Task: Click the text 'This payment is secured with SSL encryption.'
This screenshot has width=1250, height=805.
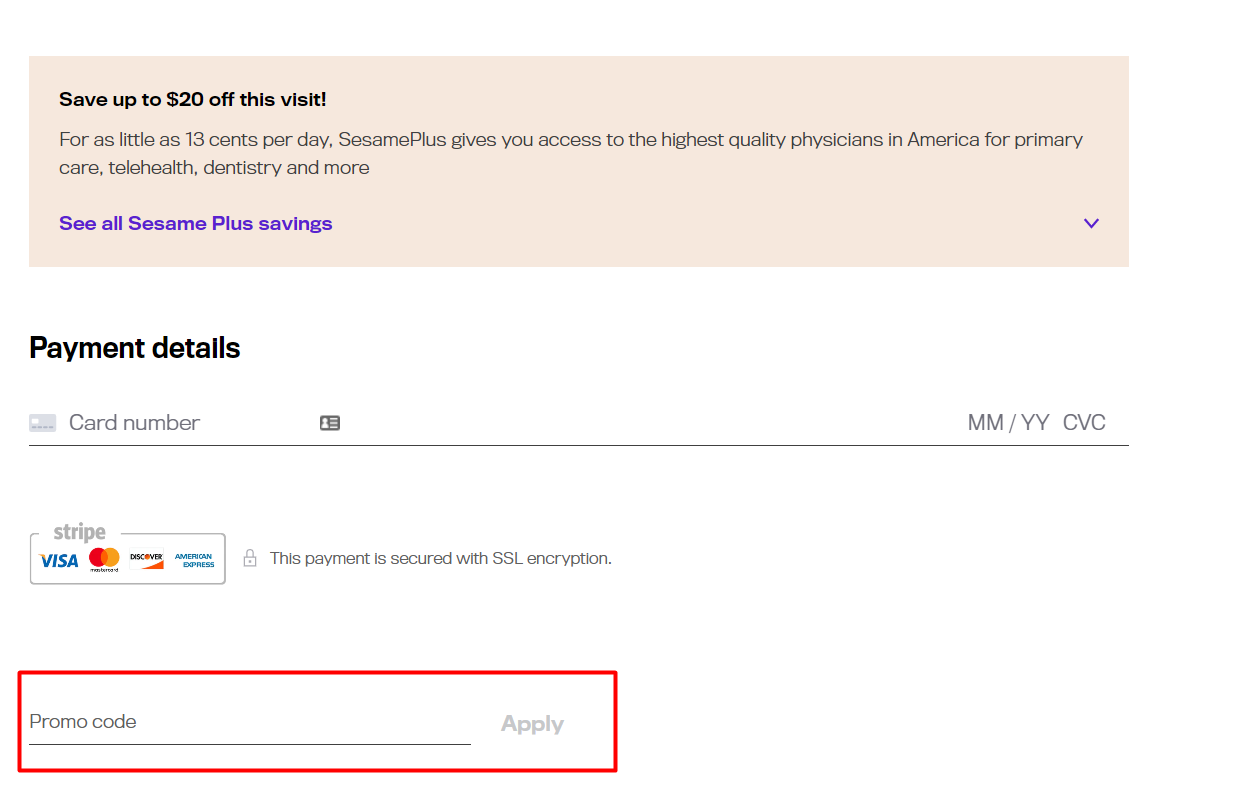Action: pos(441,558)
